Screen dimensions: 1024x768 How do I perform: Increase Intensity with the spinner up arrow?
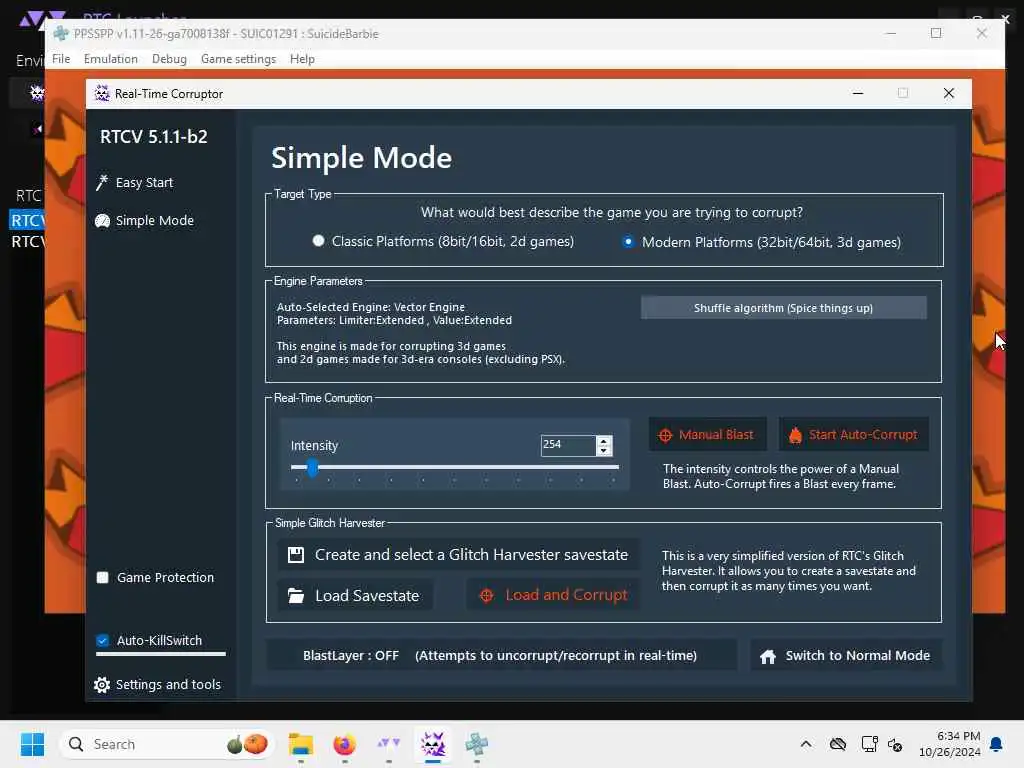(604, 440)
